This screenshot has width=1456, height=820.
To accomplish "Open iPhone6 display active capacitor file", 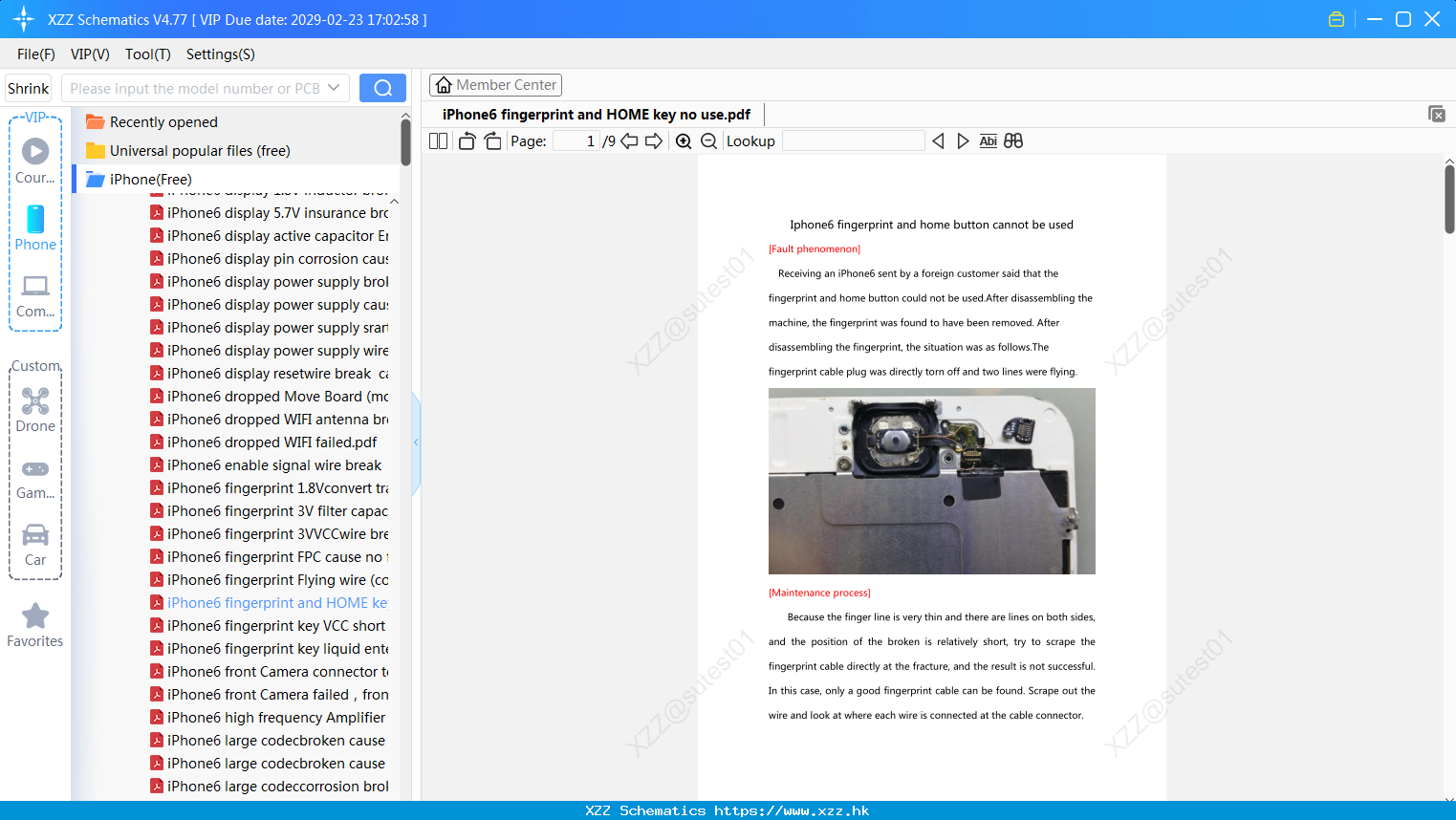I will 270,236.
